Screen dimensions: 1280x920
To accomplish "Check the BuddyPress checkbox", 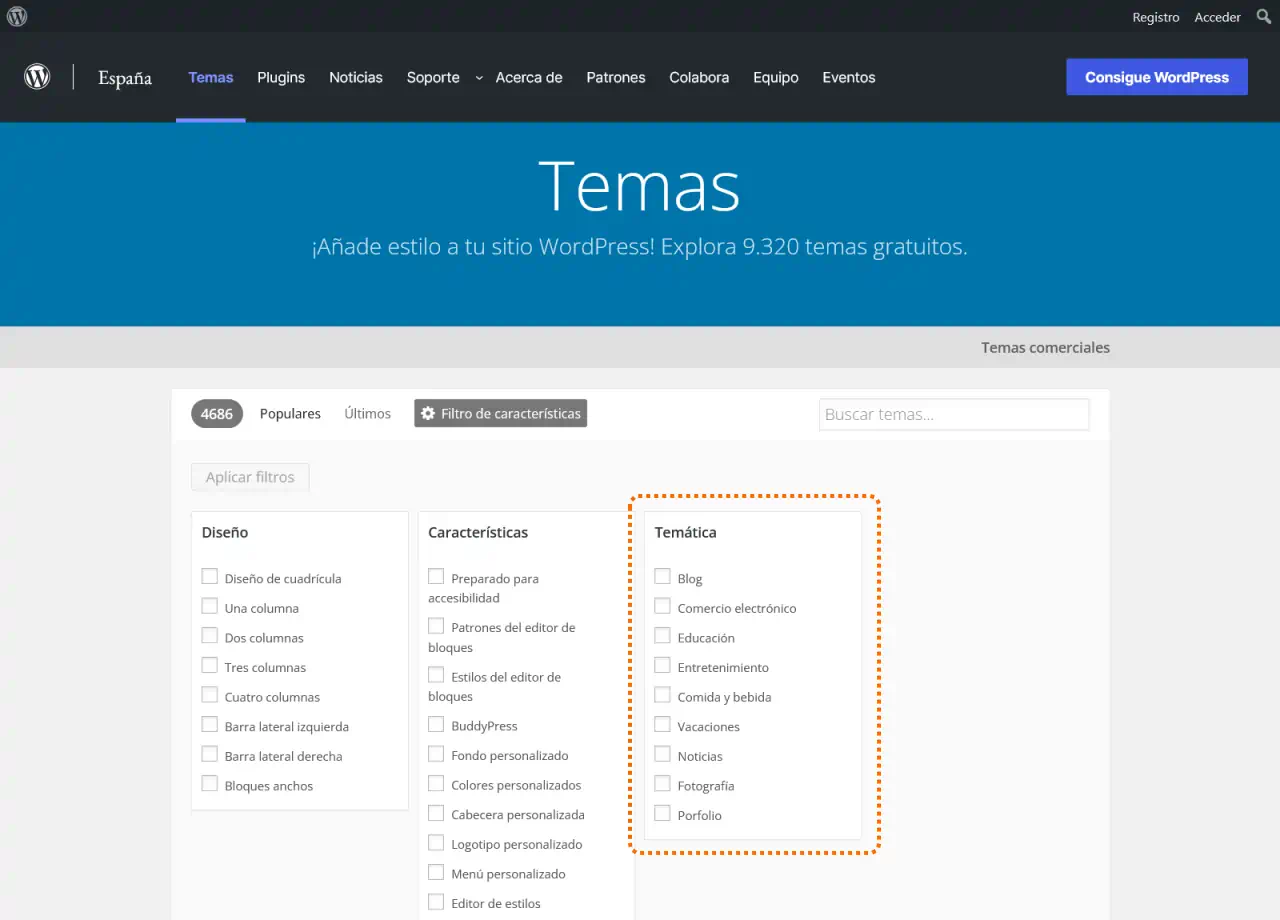I will (436, 724).
